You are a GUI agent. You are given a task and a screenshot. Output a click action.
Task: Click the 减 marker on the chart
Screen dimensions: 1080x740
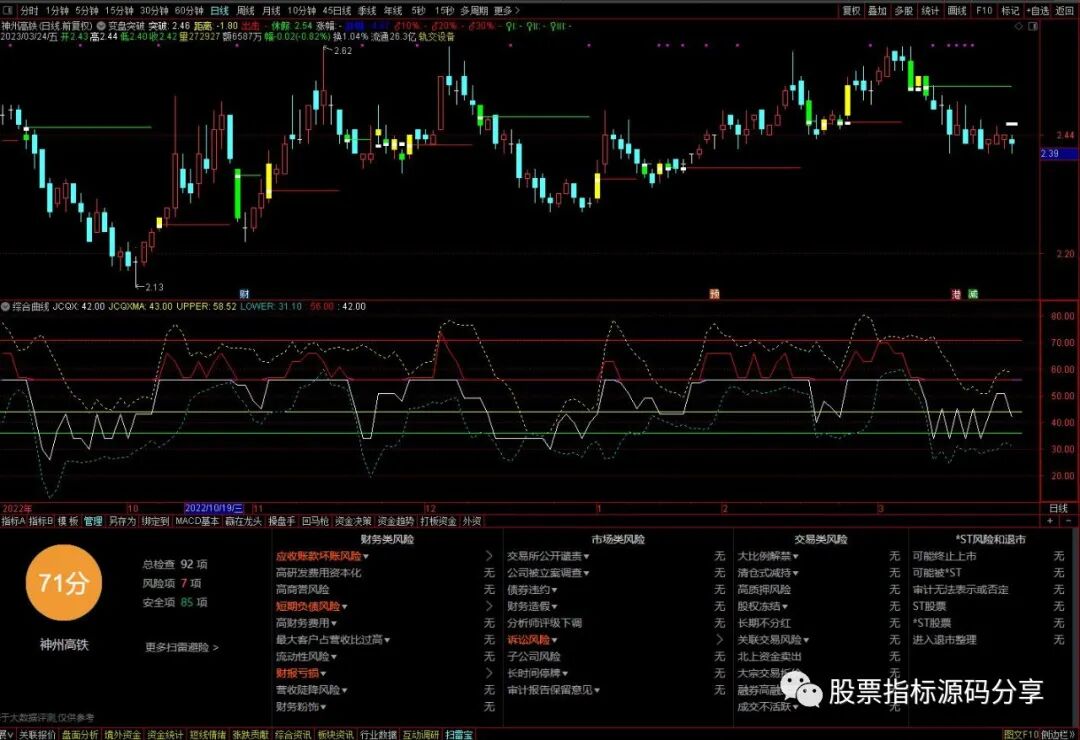click(973, 294)
